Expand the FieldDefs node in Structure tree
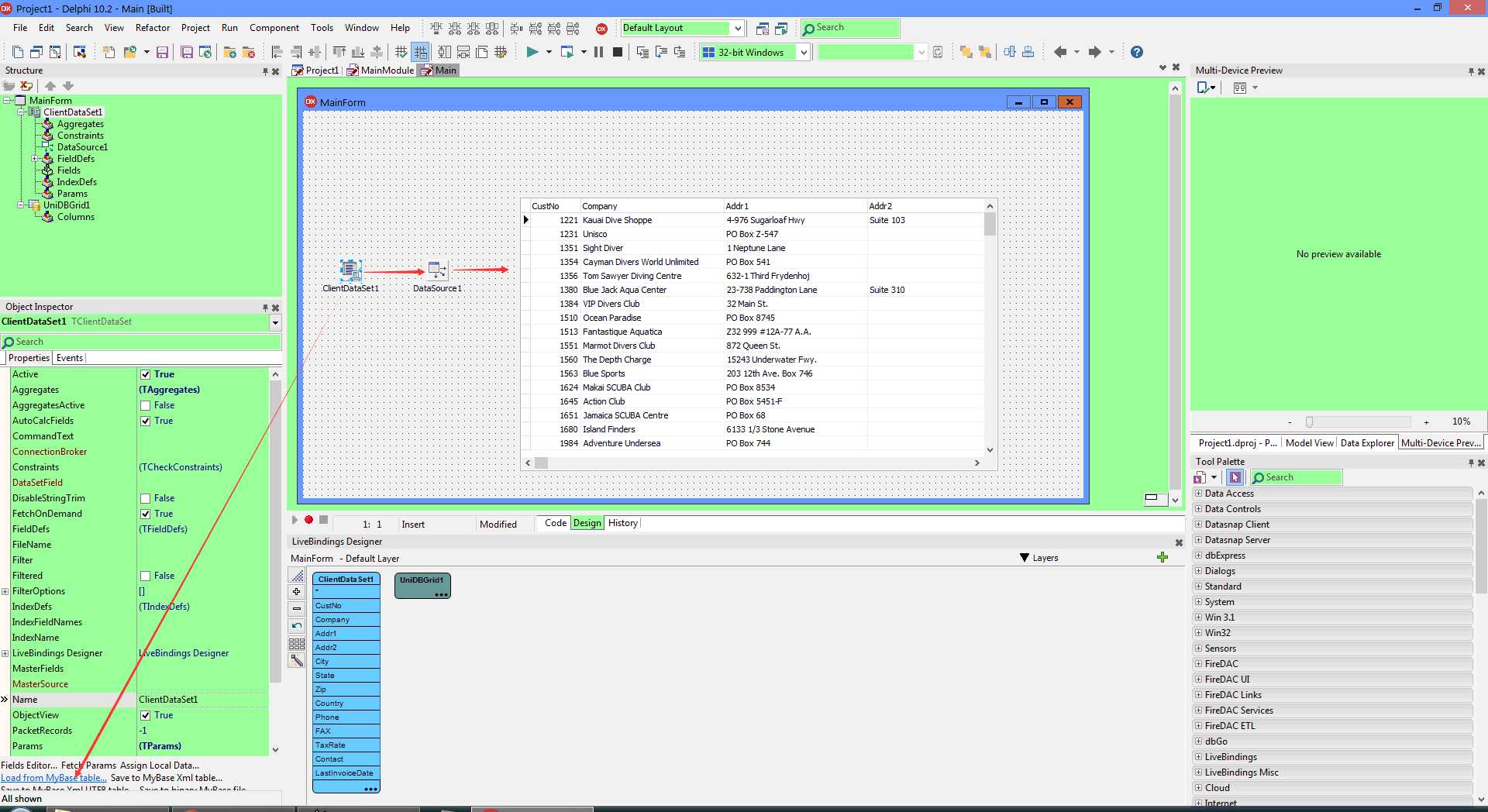 (34, 159)
